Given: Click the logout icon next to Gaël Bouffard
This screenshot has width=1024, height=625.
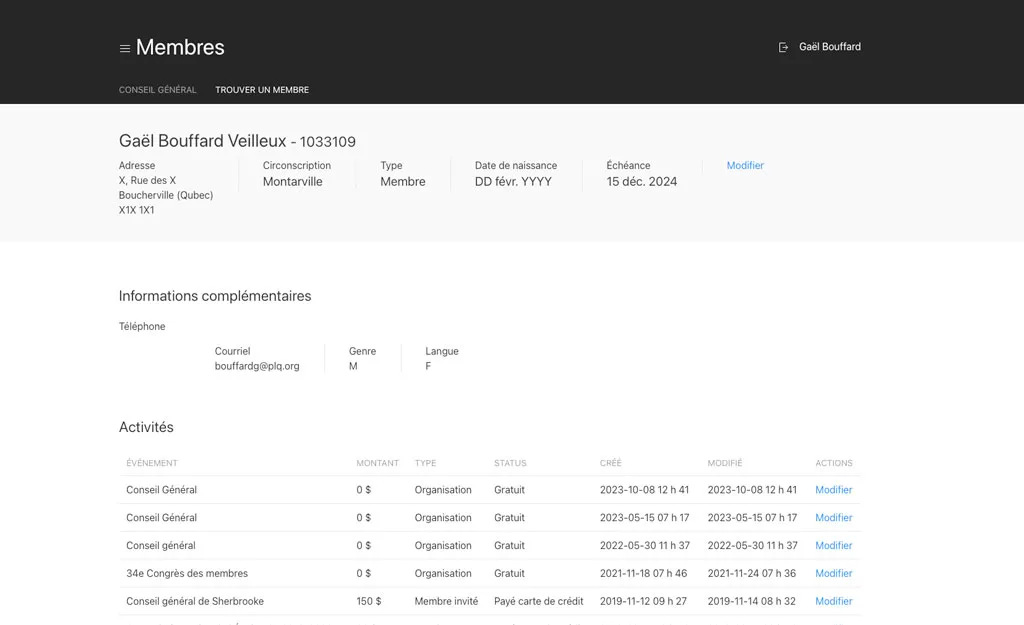Looking at the screenshot, I should tap(784, 47).
